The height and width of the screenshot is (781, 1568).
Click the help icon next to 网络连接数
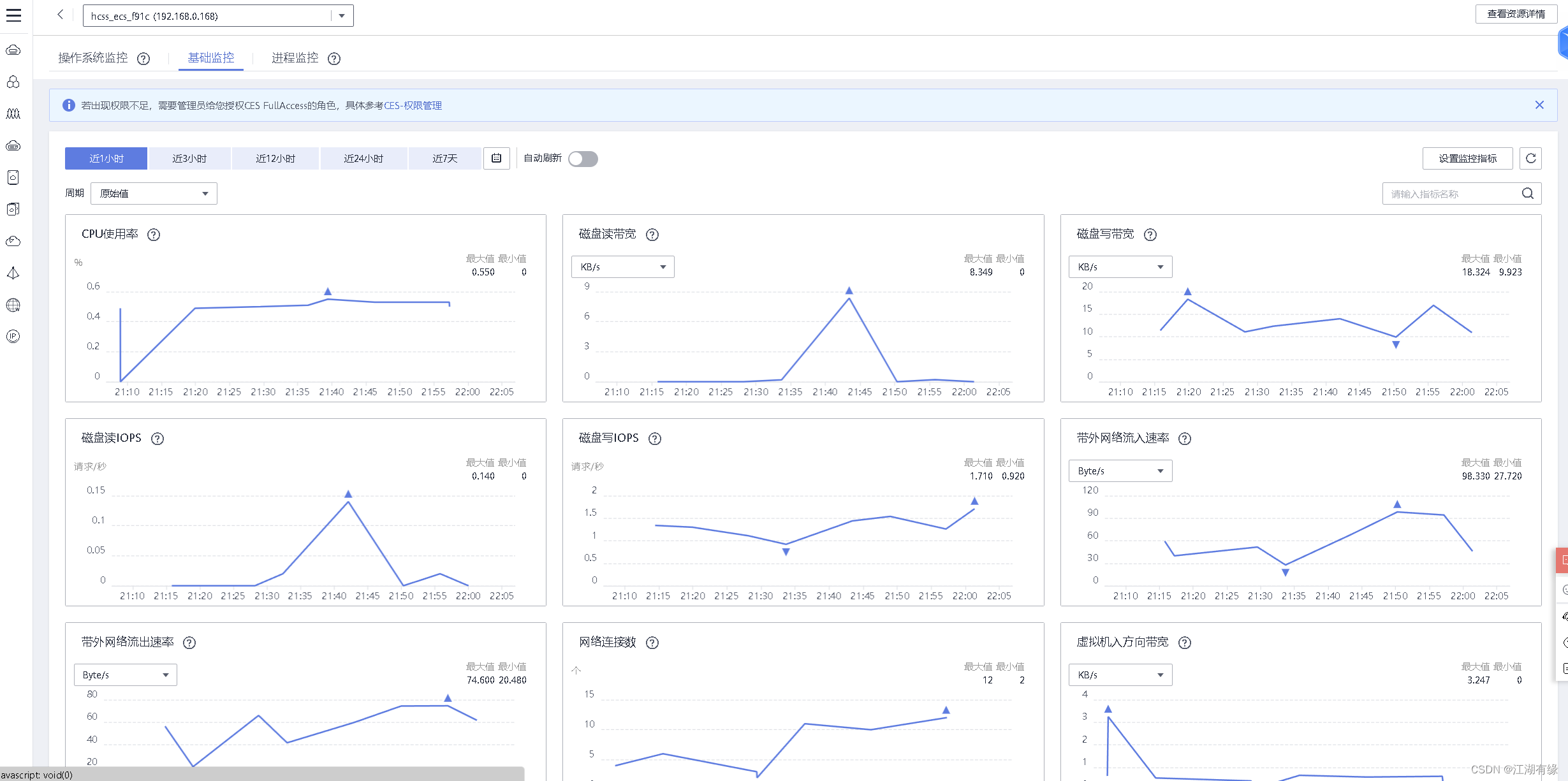pos(652,643)
